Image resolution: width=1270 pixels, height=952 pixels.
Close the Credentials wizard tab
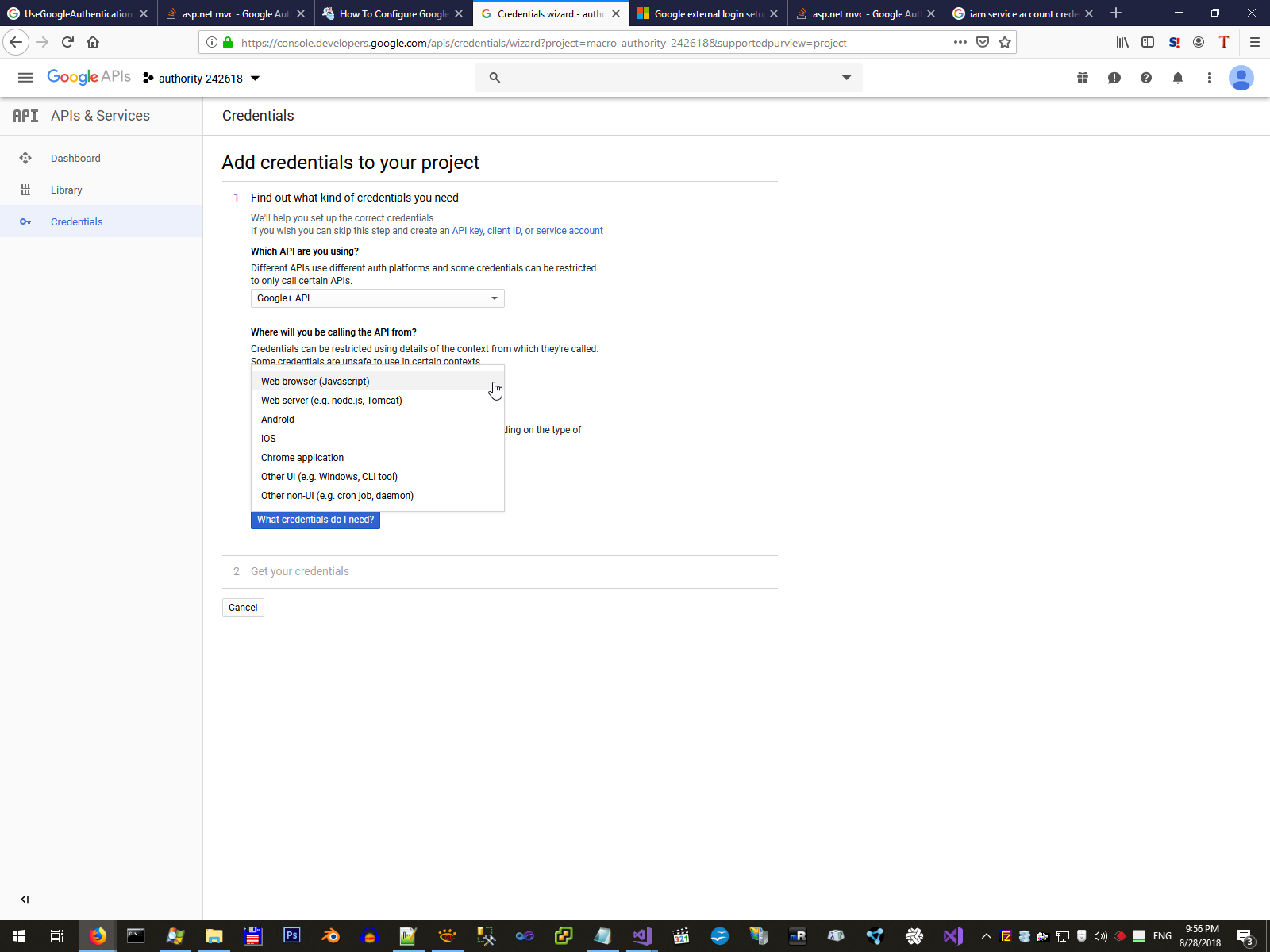point(616,13)
